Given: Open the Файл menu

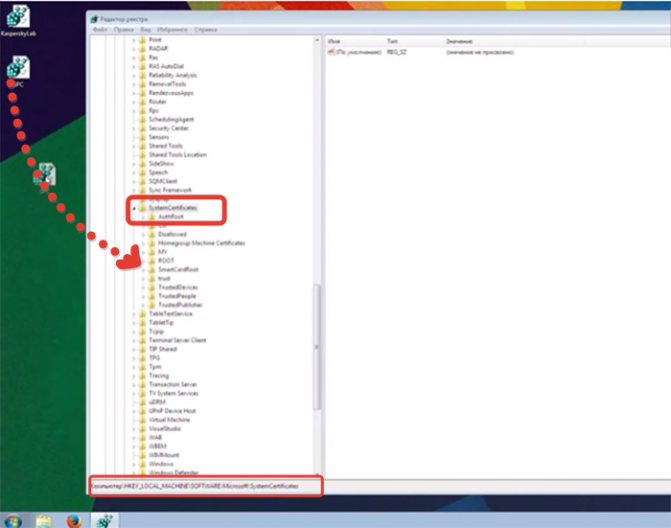Looking at the screenshot, I should (100, 30).
